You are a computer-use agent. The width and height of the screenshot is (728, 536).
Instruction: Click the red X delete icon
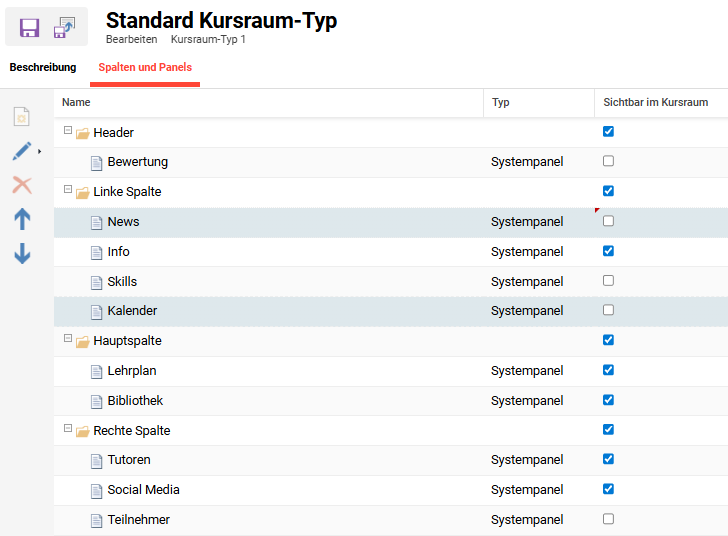pos(21,185)
